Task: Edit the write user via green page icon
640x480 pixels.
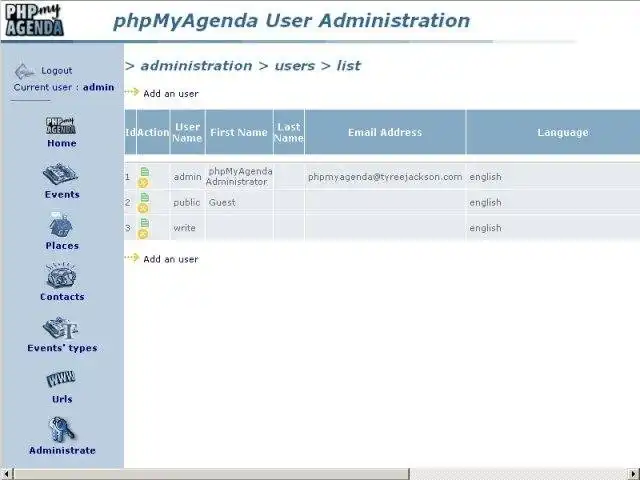Action: 144,223
